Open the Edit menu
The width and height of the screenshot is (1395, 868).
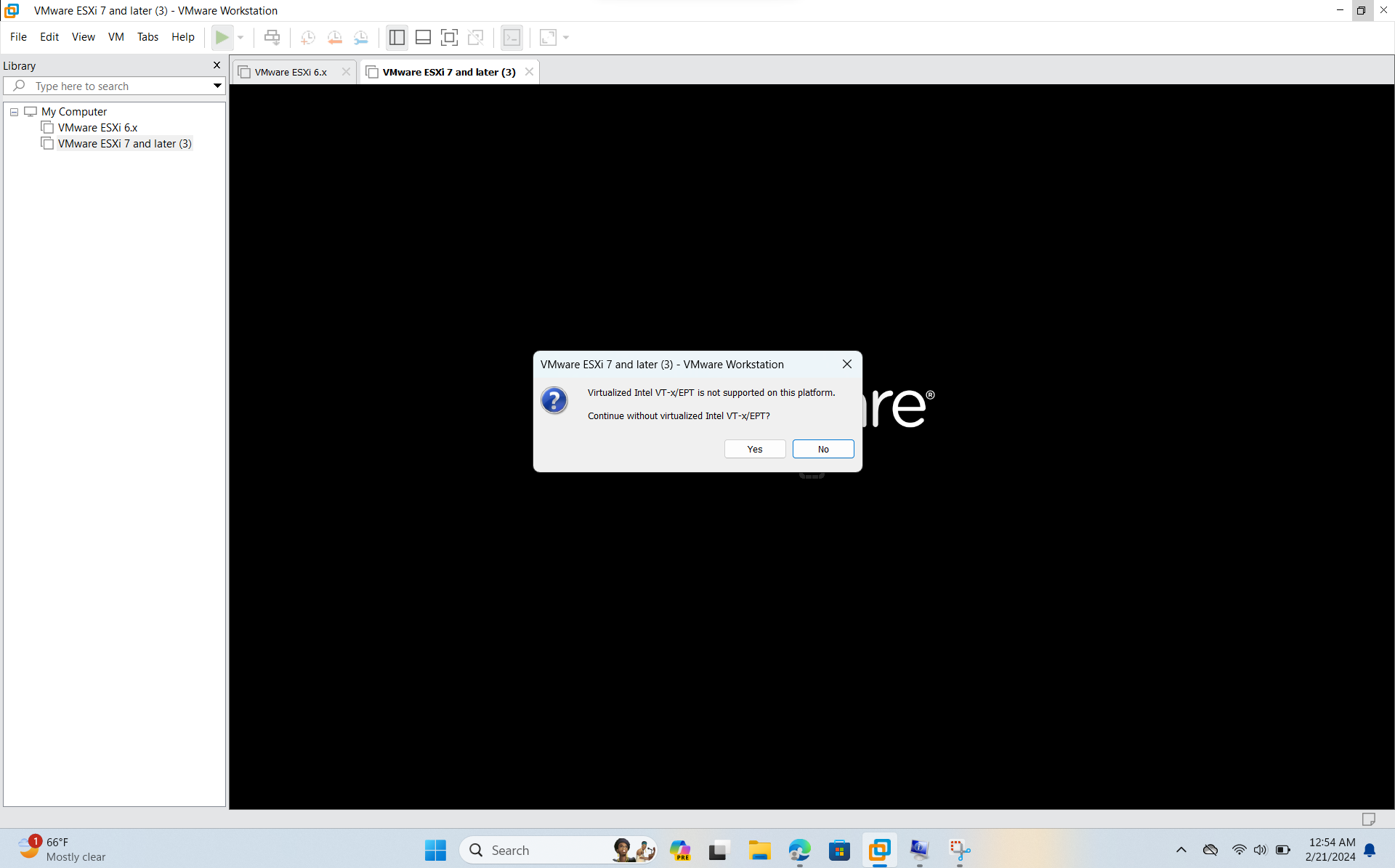click(49, 37)
